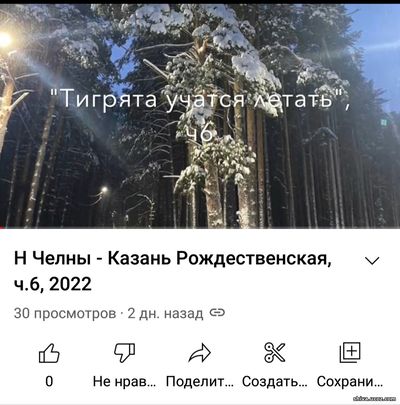Tap the snowy forest video player

pos(200,116)
